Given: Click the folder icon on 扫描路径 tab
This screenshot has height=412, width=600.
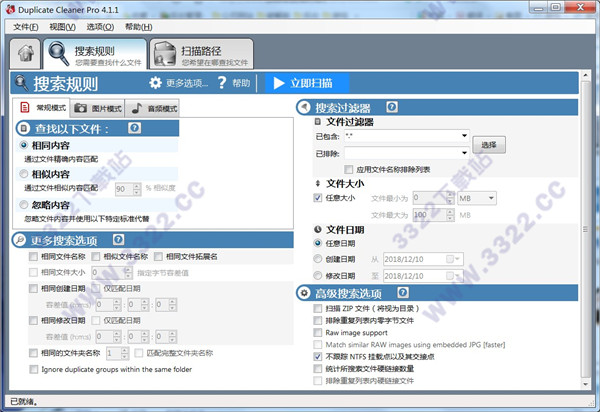Looking at the screenshot, I should (x=165, y=54).
